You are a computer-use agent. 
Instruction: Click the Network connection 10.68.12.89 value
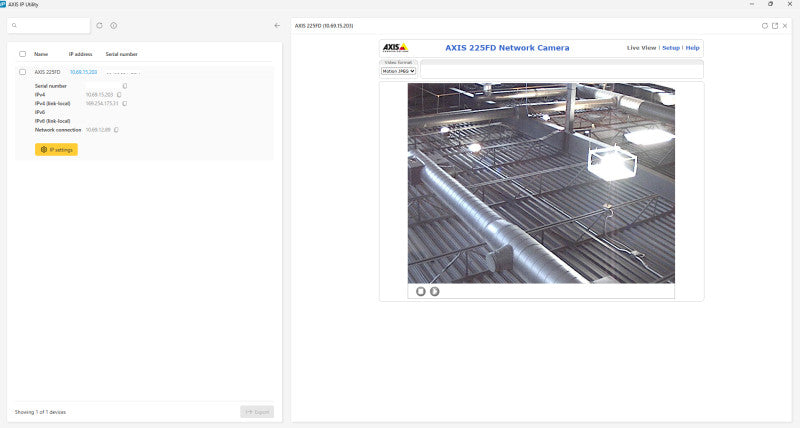click(98, 130)
